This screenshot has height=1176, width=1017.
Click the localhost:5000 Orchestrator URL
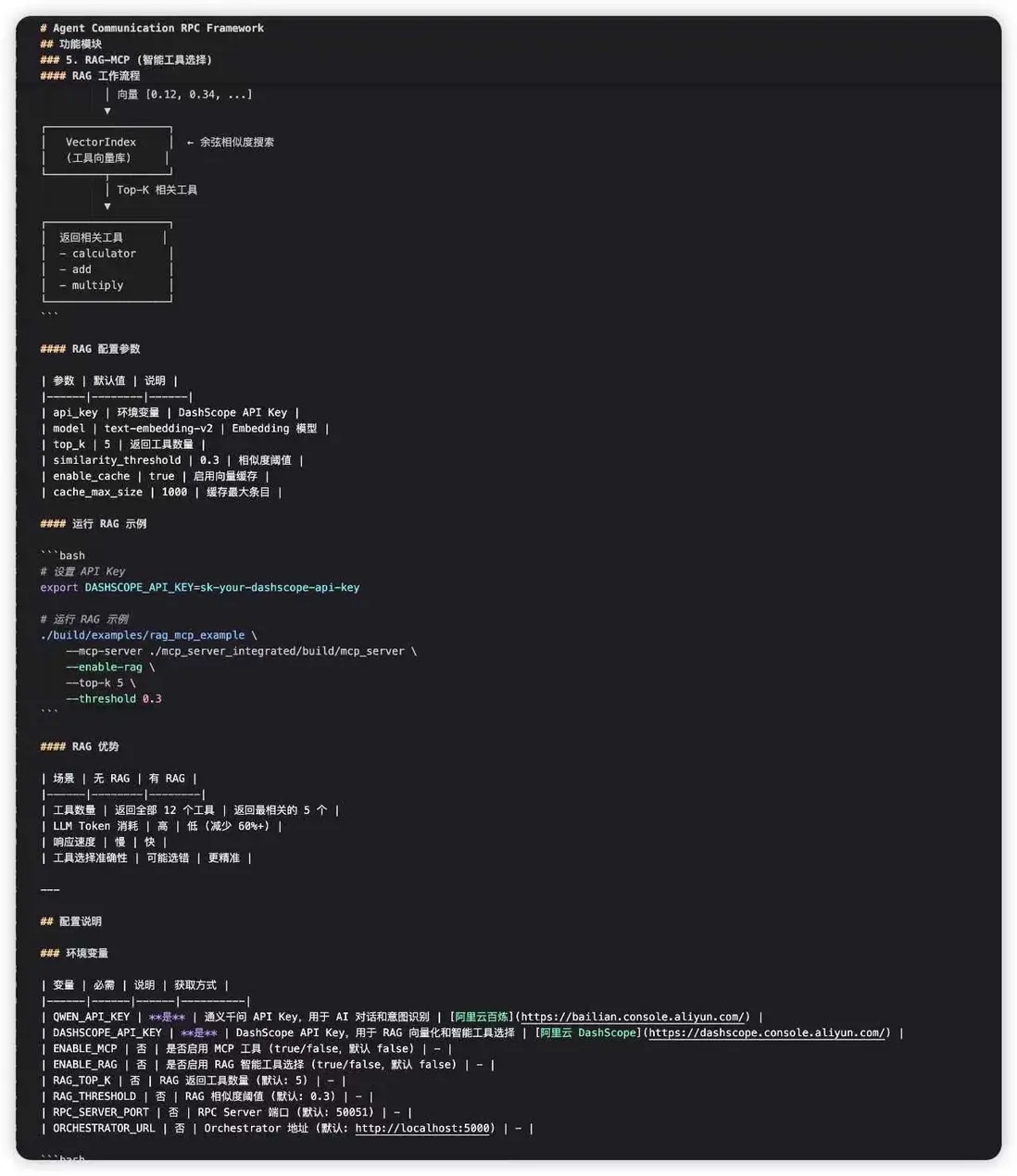[x=421, y=1128]
